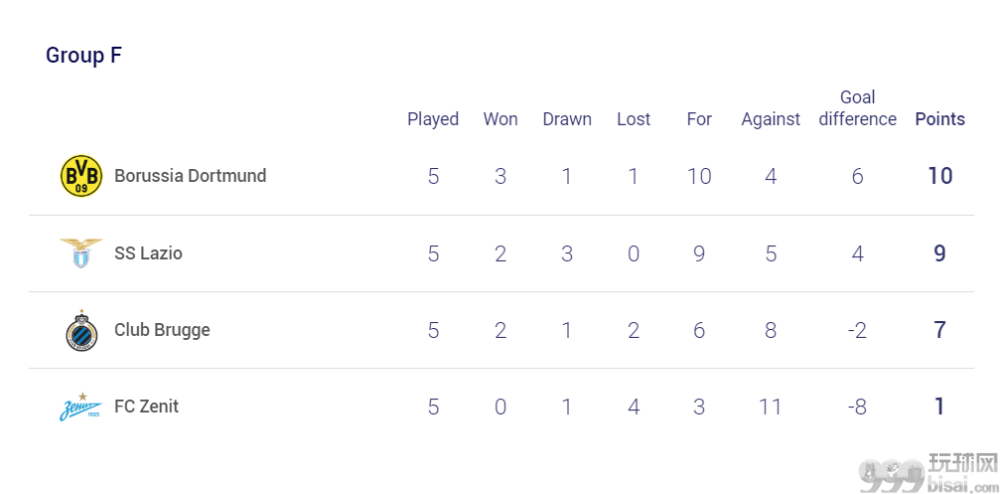Click the FC Zenit logo

tap(81, 407)
